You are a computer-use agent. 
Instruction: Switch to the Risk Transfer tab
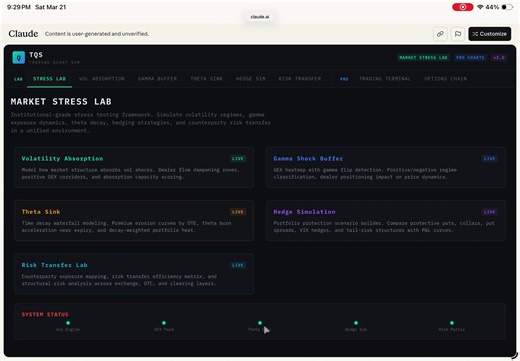pyautogui.click(x=300, y=79)
